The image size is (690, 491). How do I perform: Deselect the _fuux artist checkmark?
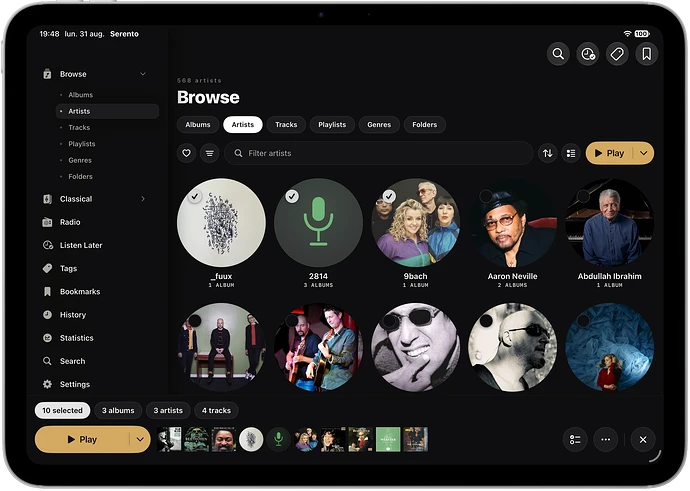(x=195, y=196)
